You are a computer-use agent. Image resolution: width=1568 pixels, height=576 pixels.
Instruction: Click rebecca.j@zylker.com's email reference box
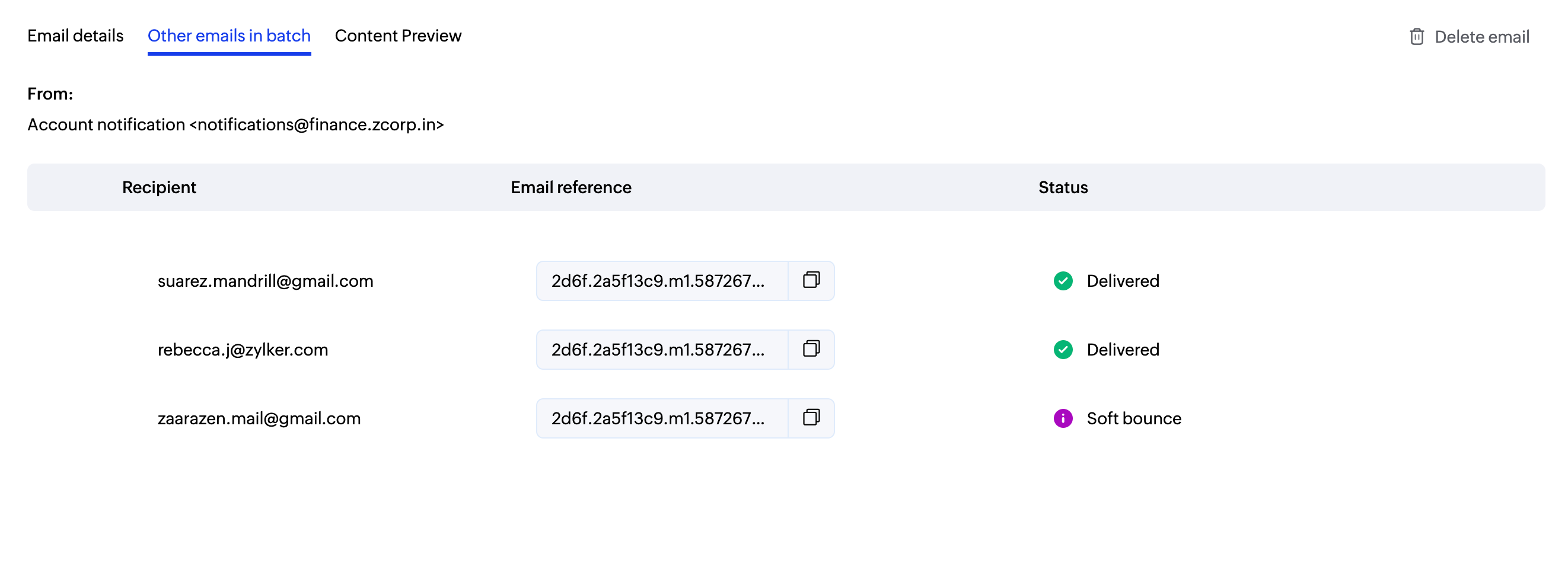coord(658,349)
